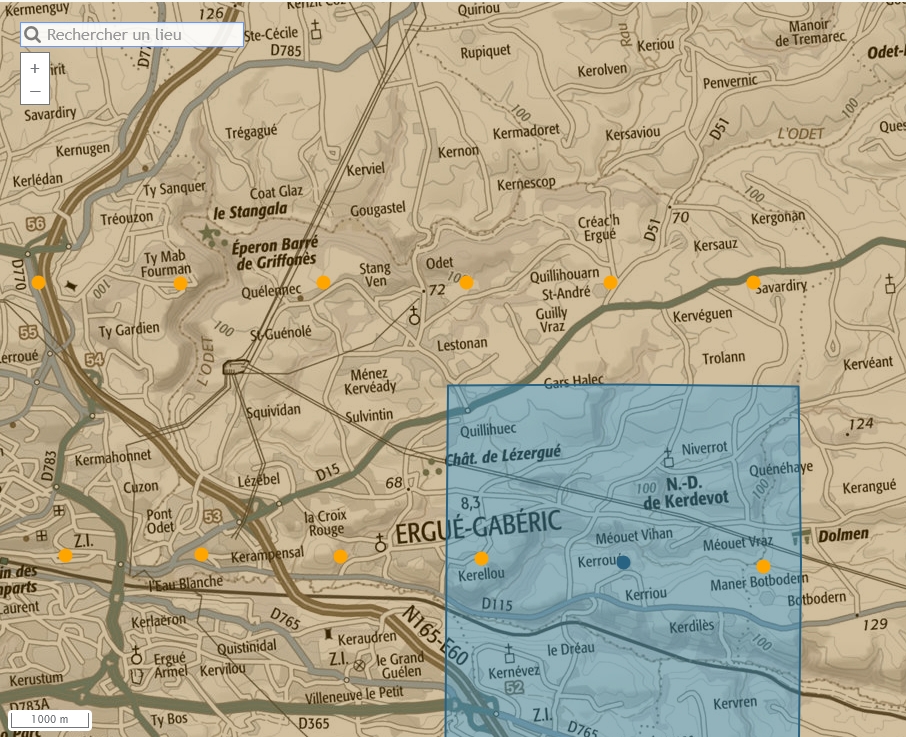The height and width of the screenshot is (737, 906).
Task: Zoom in with the plus button
Action: (x=35, y=68)
